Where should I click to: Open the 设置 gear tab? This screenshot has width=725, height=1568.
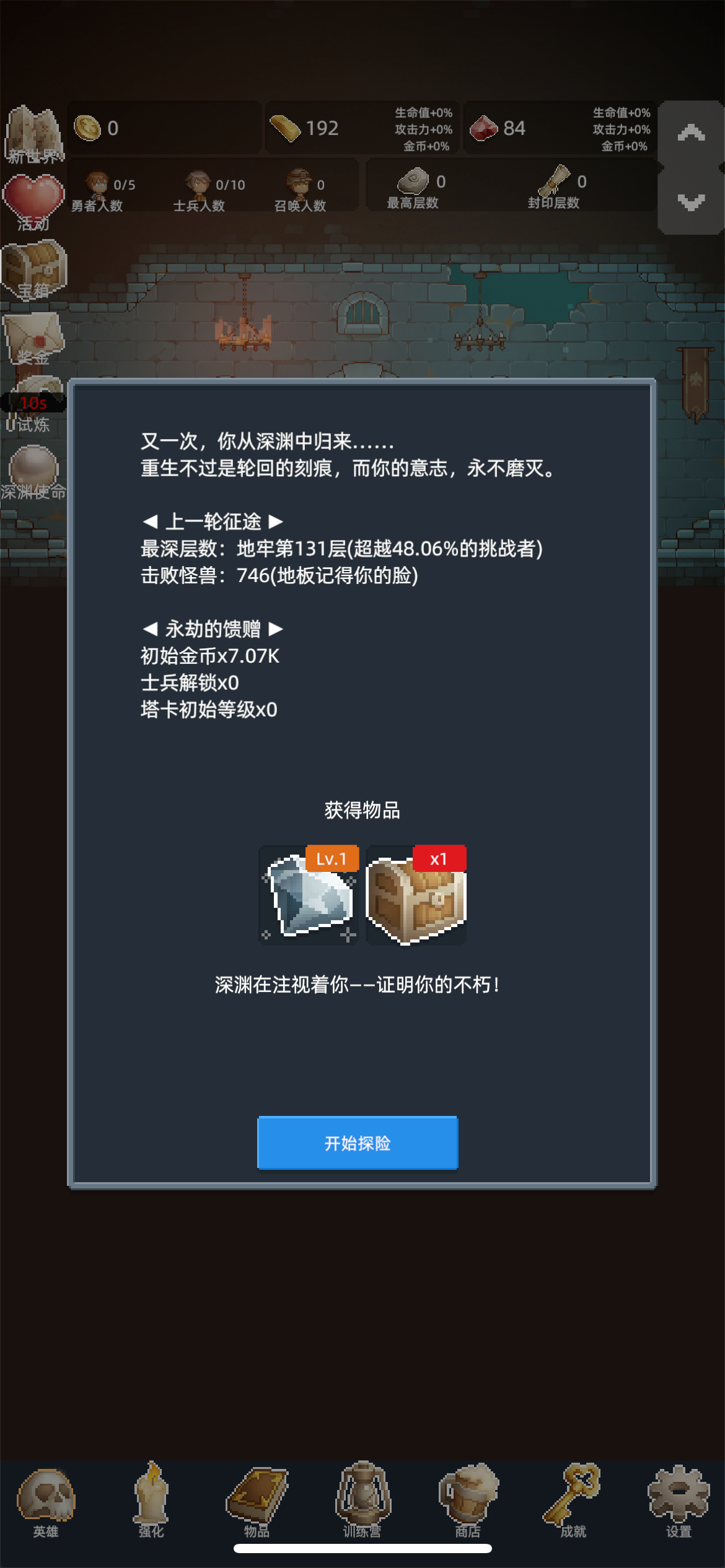(x=679, y=1502)
